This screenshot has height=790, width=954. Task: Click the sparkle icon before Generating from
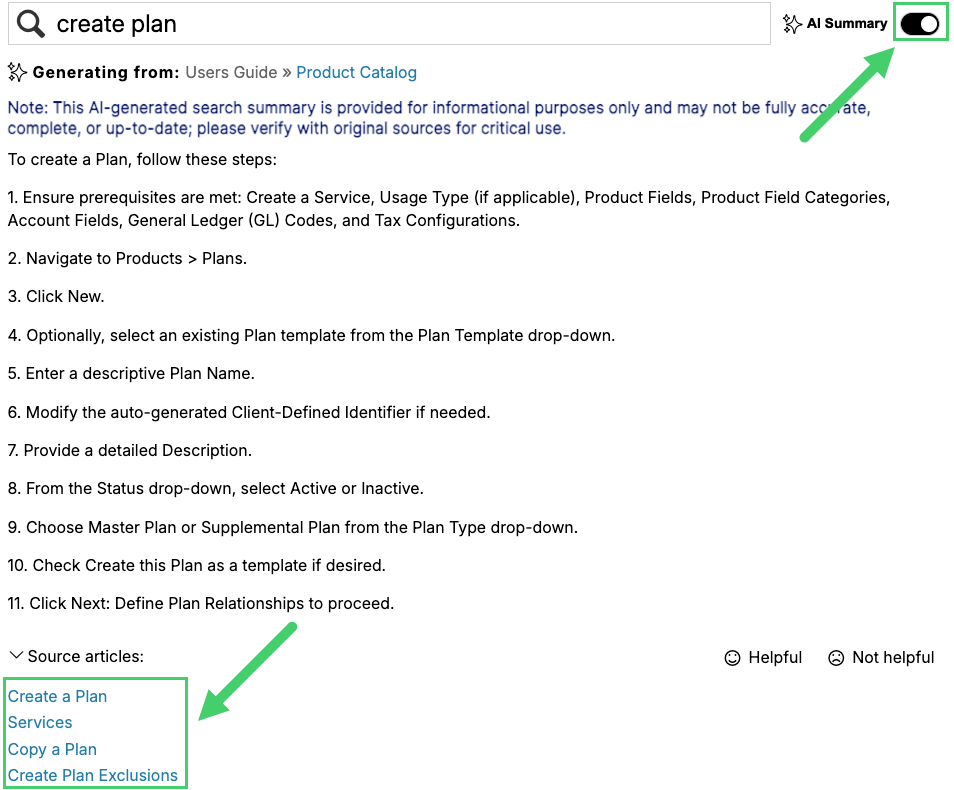(x=17, y=72)
